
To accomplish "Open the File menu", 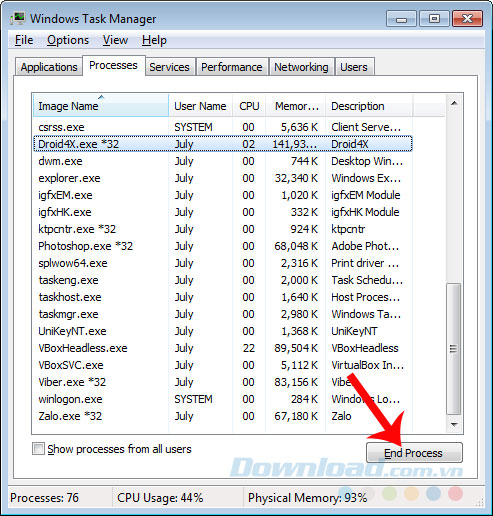I will click(x=24, y=40).
